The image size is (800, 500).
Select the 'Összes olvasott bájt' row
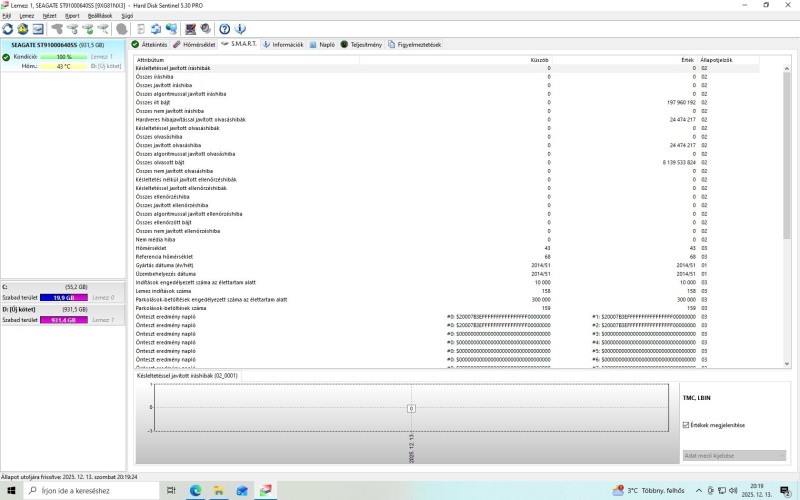447,162
